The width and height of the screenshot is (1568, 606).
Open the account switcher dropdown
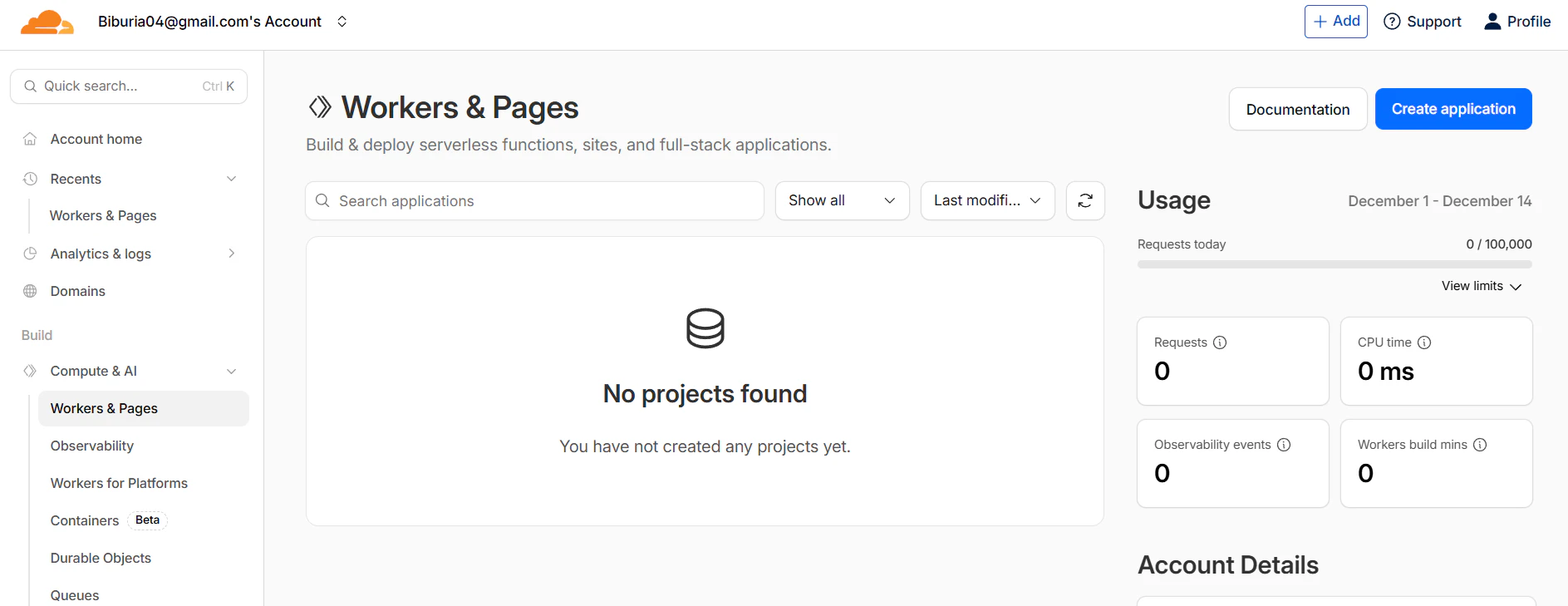point(342,22)
